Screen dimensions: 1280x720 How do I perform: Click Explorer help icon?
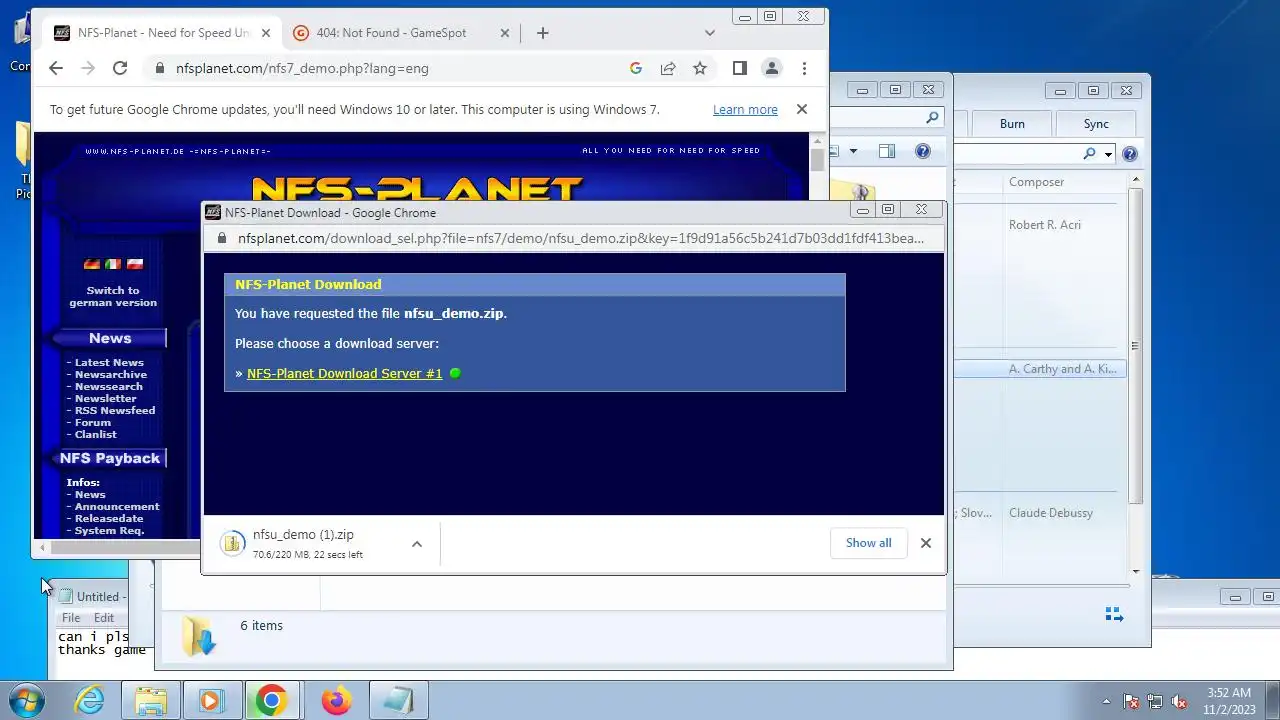pos(923,151)
